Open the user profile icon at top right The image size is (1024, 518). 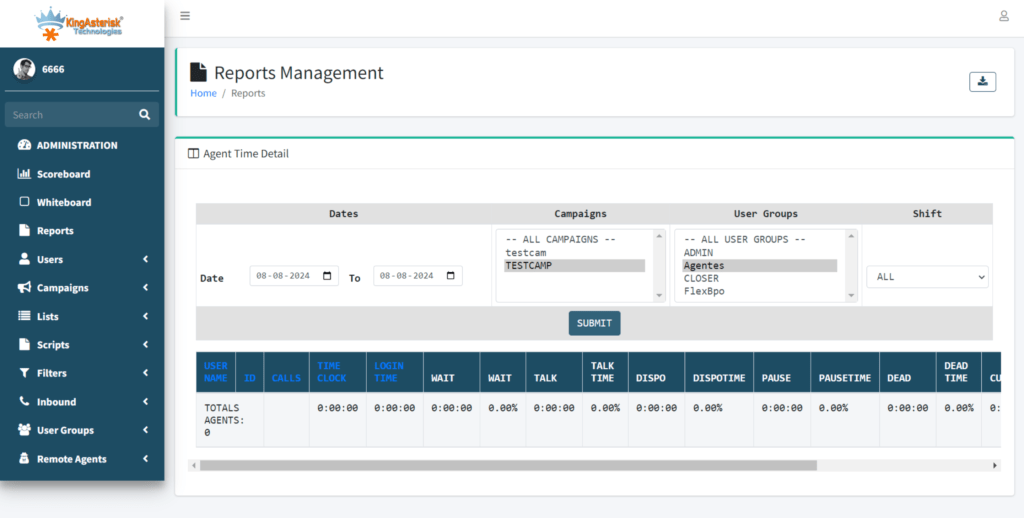(1003, 16)
